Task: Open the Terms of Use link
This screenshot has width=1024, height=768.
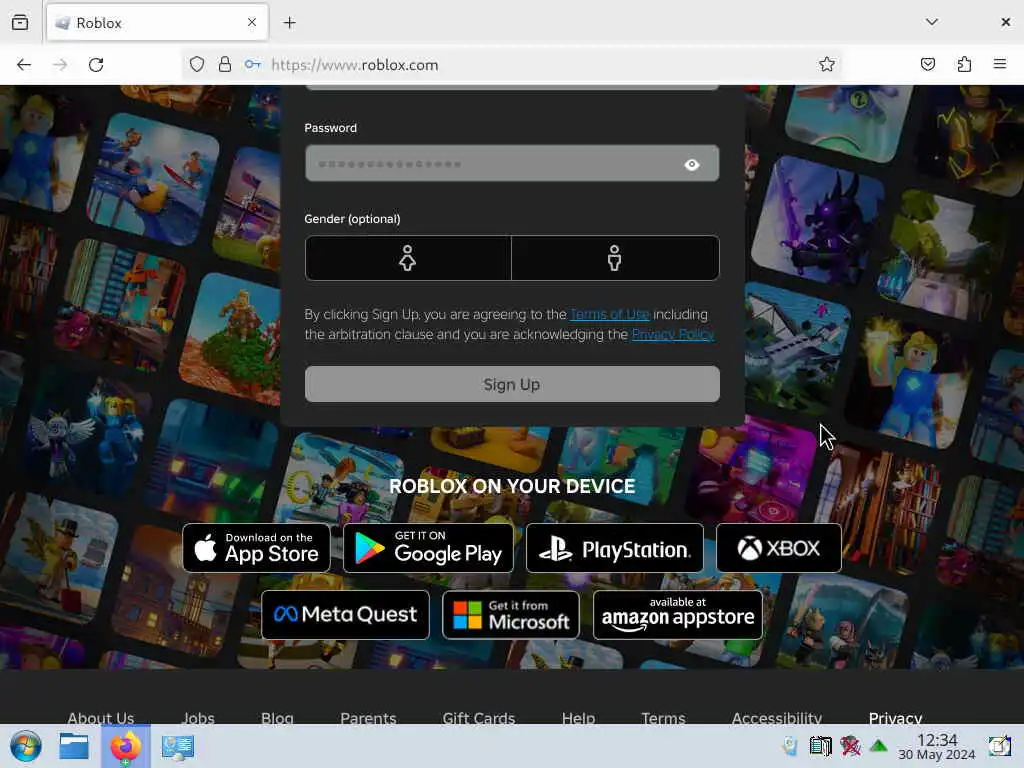Action: [609, 314]
